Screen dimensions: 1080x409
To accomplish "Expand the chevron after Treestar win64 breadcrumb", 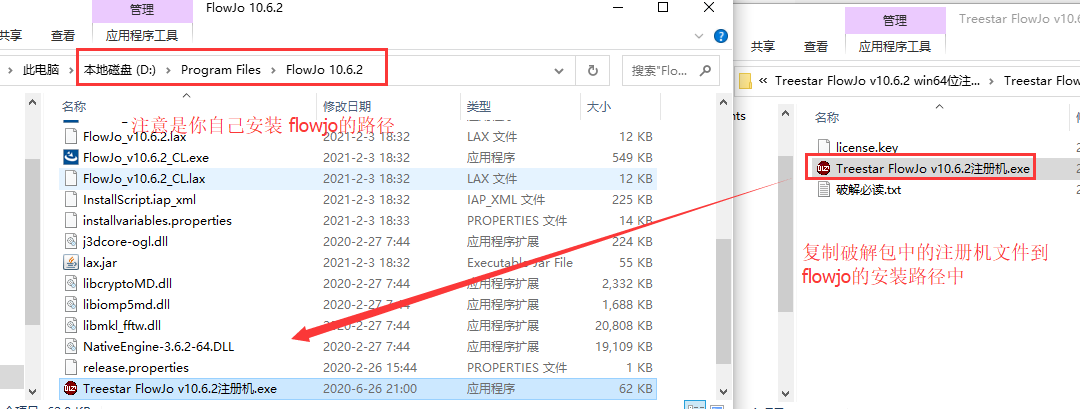I will pyautogui.click(x=992, y=81).
